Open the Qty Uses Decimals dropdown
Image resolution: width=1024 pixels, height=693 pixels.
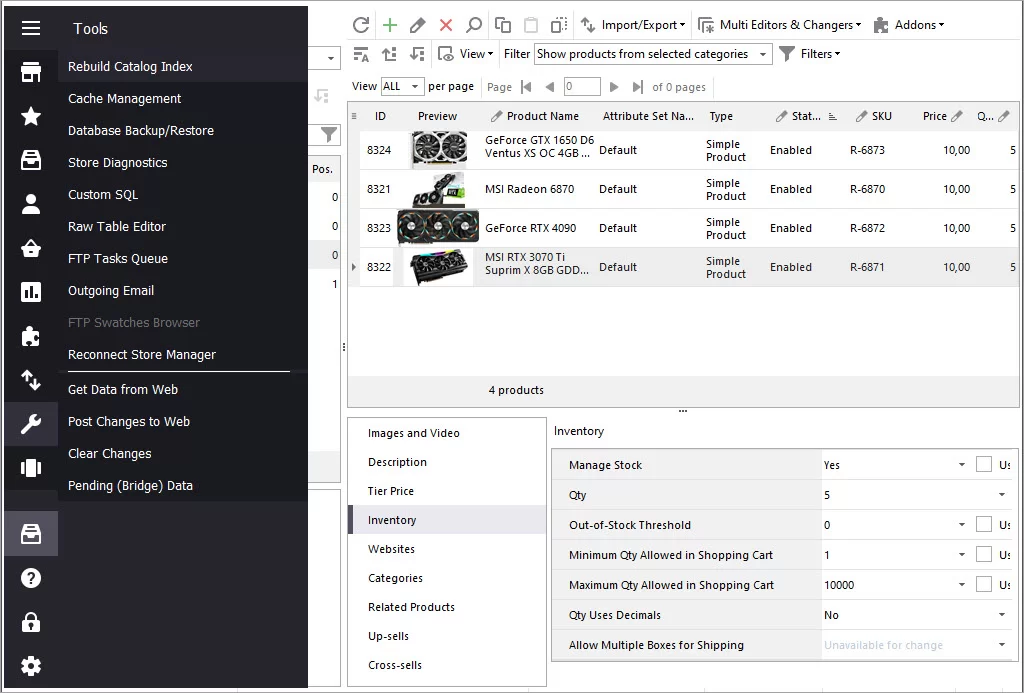pyautogui.click(x=916, y=615)
